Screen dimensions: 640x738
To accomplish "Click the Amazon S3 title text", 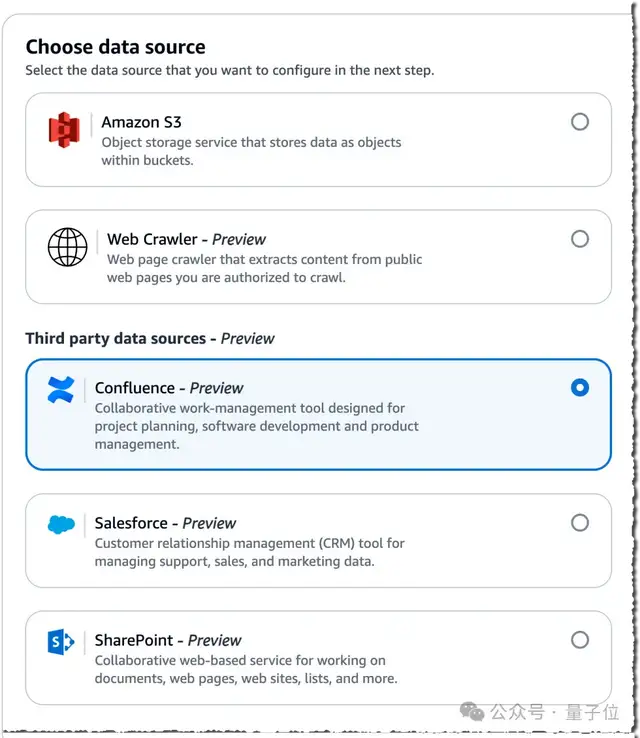I will pos(141,122).
